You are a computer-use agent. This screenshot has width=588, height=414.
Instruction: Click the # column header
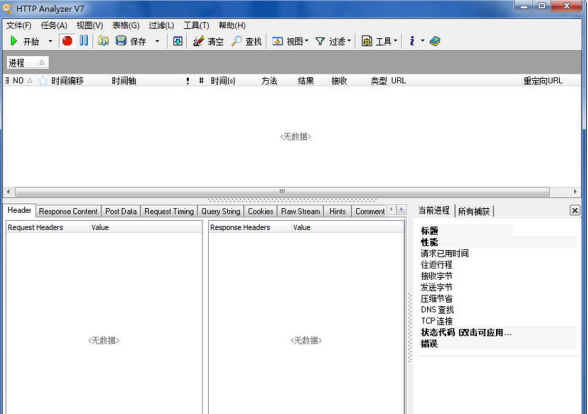pyautogui.click(x=201, y=81)
